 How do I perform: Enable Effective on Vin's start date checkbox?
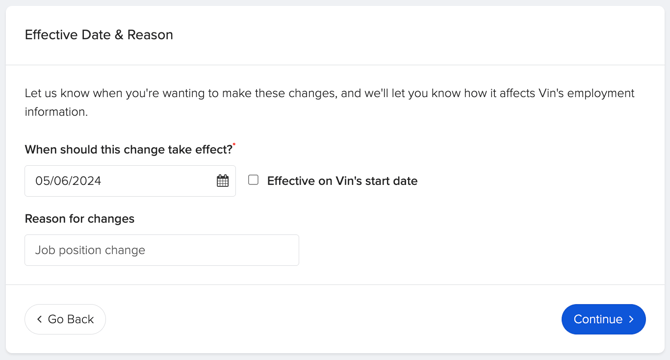pyautogui.click(x=253, y=180)
